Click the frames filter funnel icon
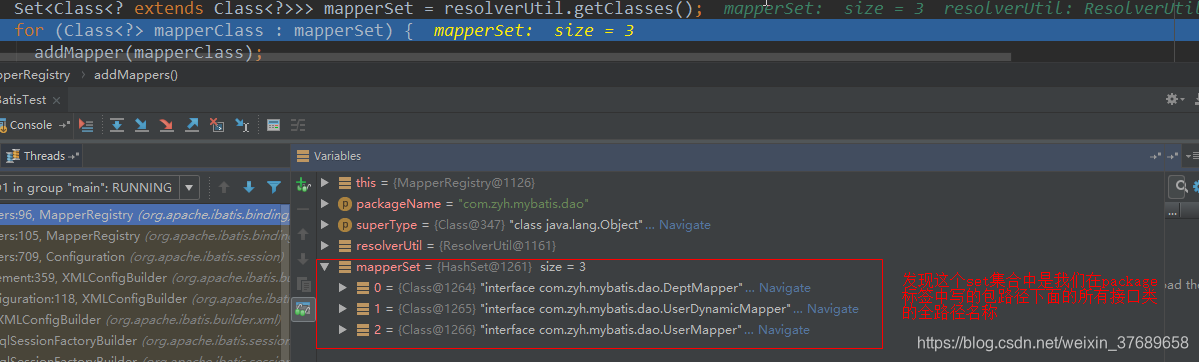This screenshot has height=362, width=1199. [273, 187]
